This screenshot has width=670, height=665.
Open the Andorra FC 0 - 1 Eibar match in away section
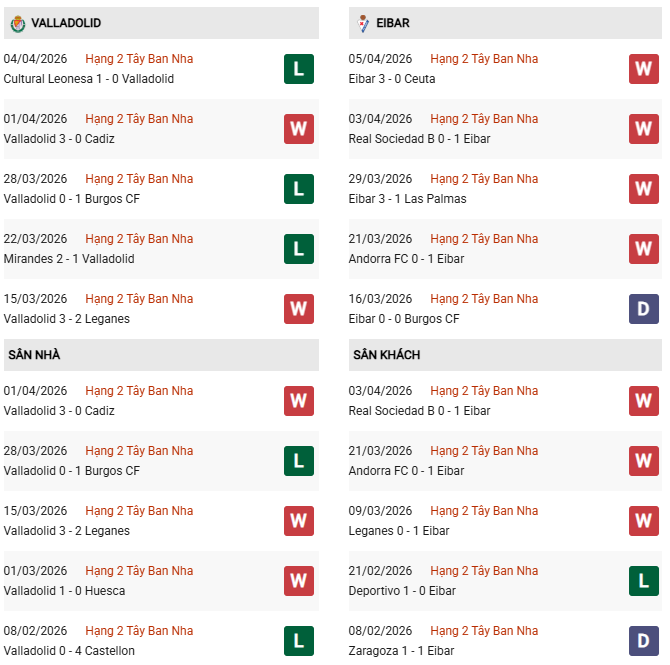click(406, 471)
